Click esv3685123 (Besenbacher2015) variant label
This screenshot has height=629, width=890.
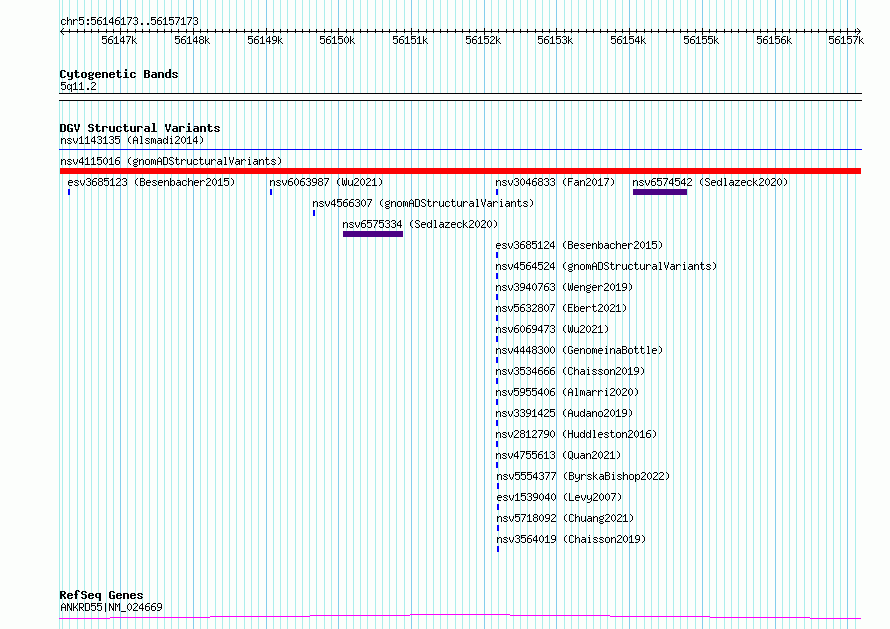click(151, 182)
